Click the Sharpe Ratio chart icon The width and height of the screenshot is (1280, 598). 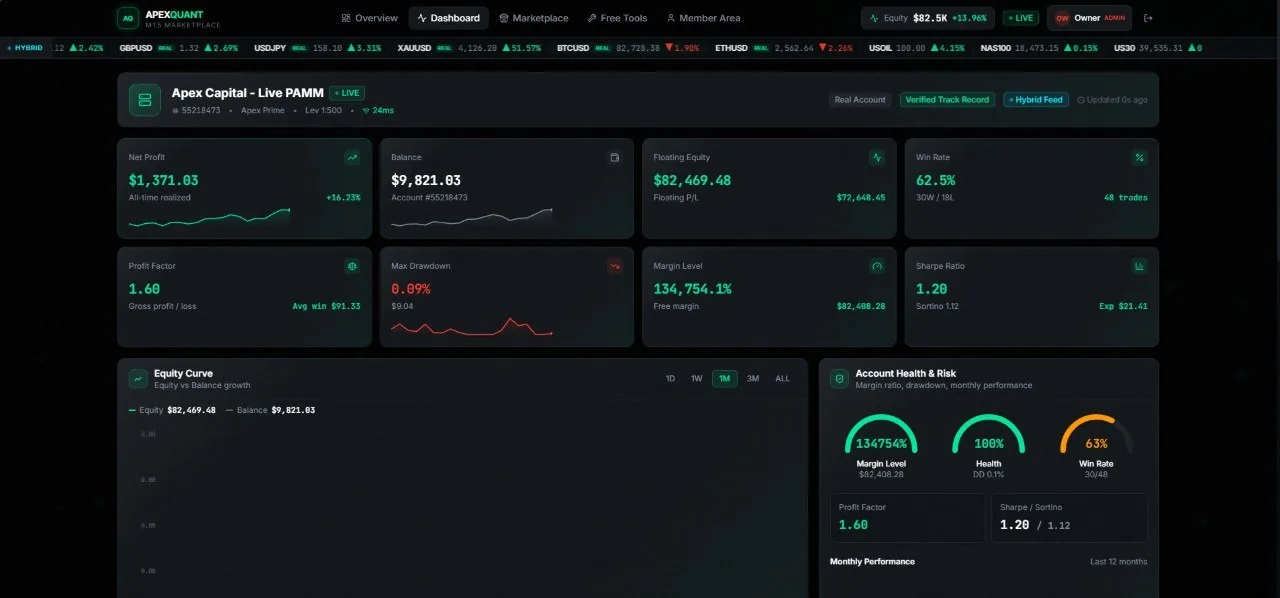click(1139, 266)
